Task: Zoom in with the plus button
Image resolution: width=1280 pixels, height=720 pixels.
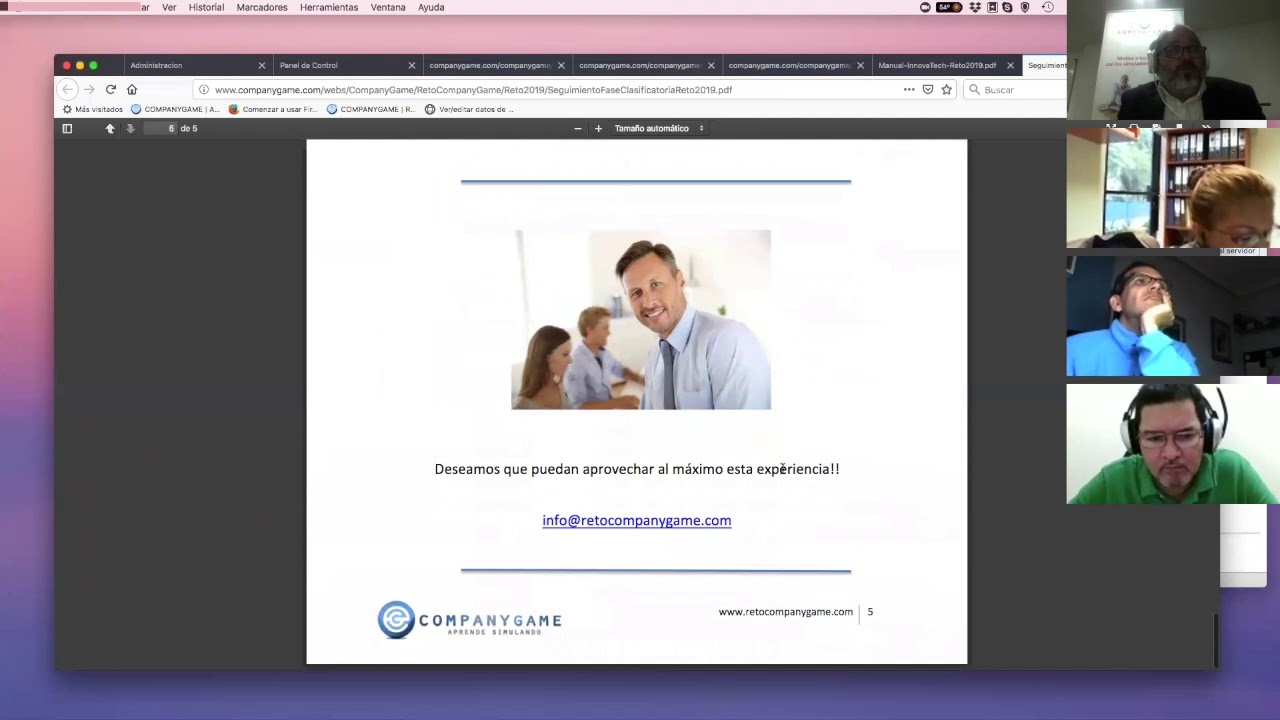Action: pos(598,128)
